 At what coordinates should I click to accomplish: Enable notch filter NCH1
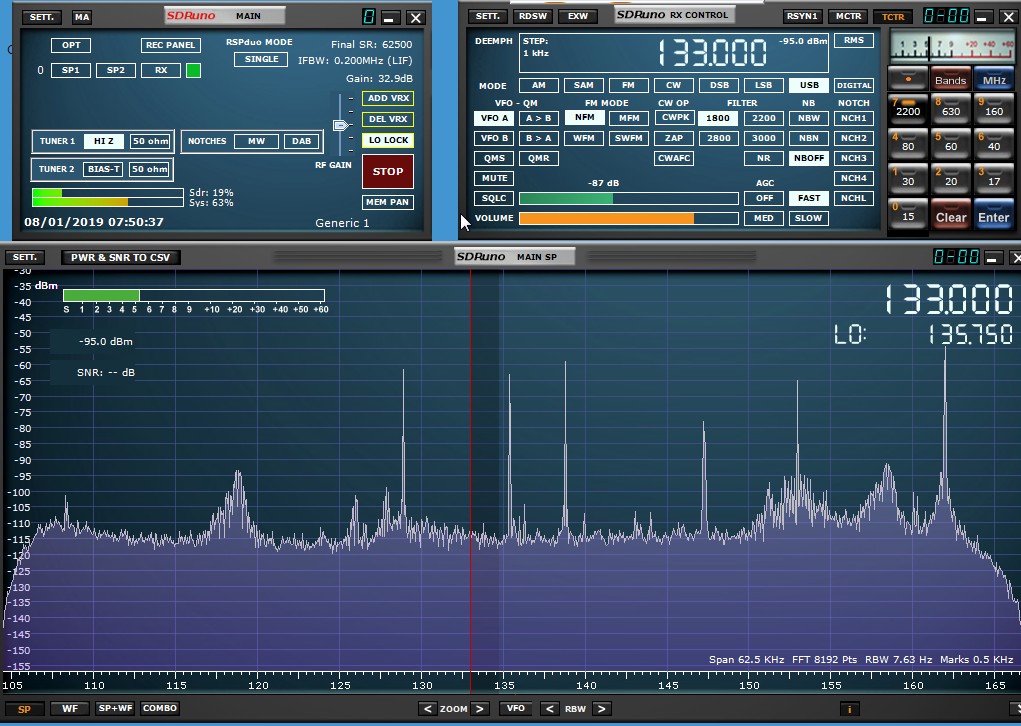854,119
